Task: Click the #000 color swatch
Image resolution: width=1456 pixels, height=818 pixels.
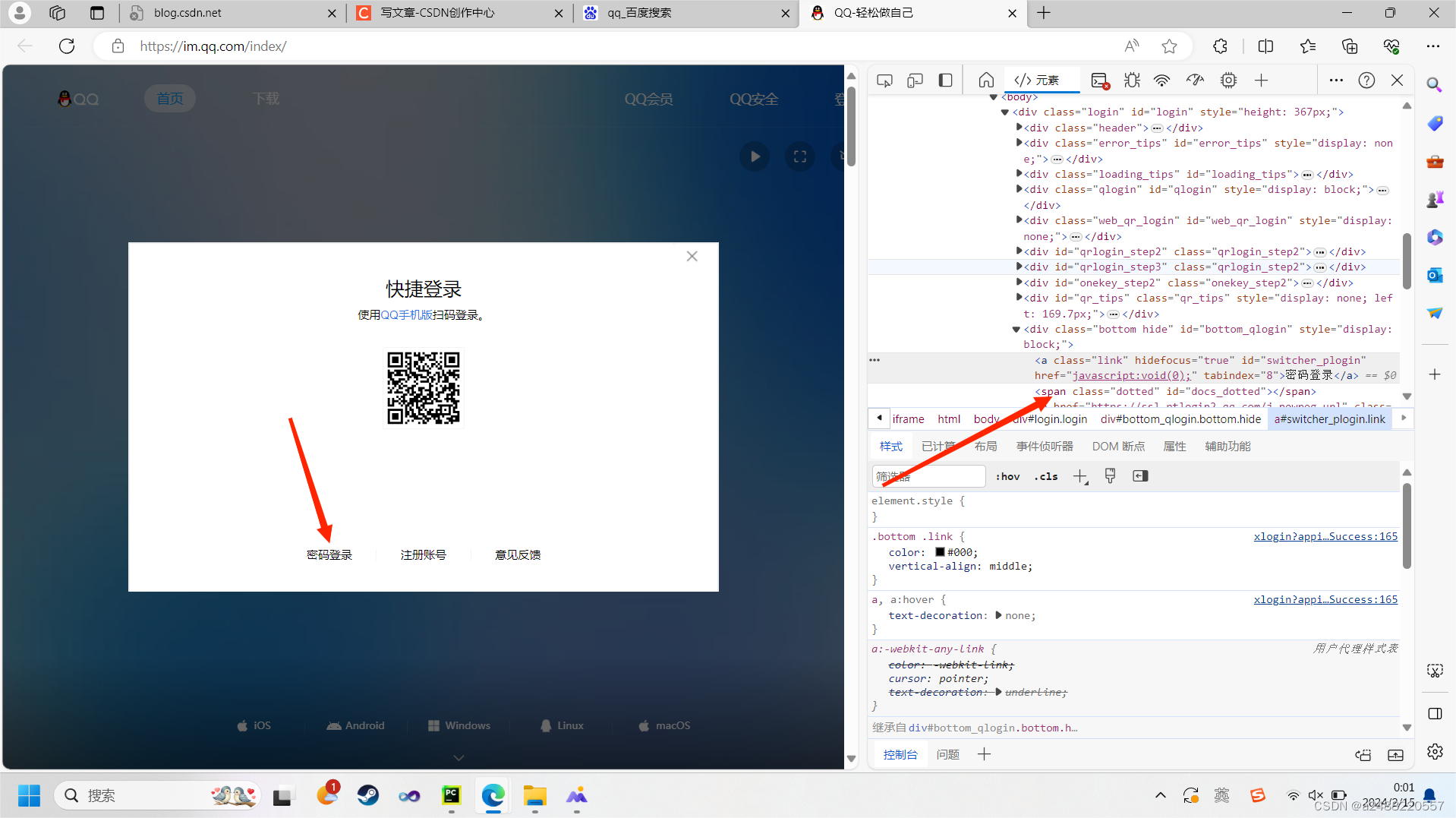Action: pos(940,552)
